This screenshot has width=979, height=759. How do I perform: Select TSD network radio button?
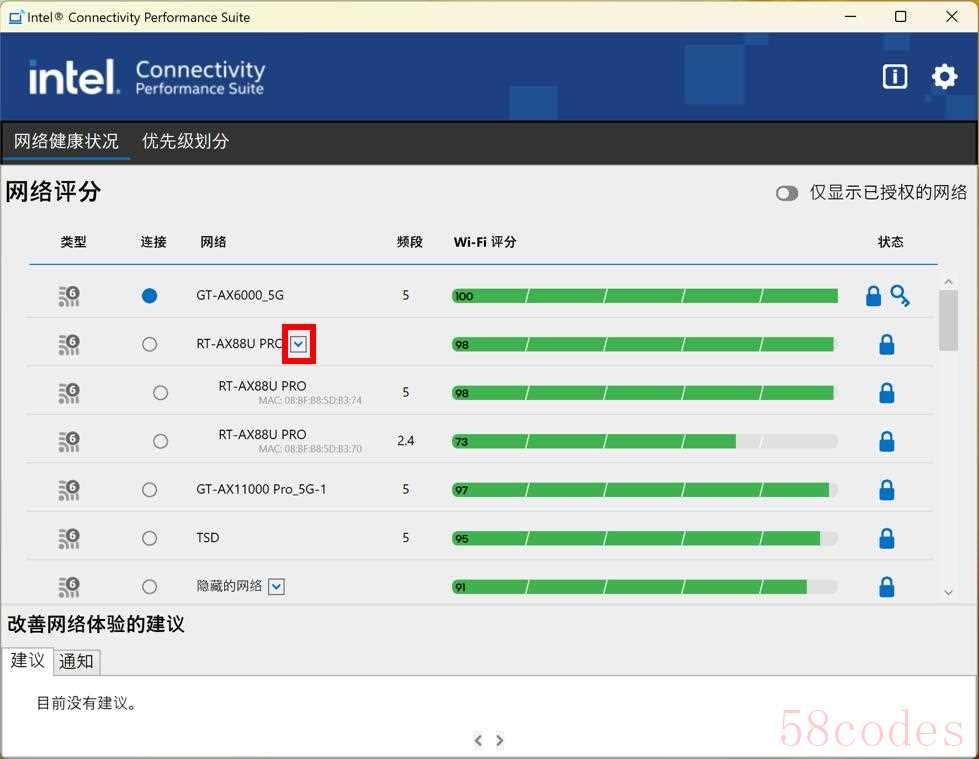149,539
